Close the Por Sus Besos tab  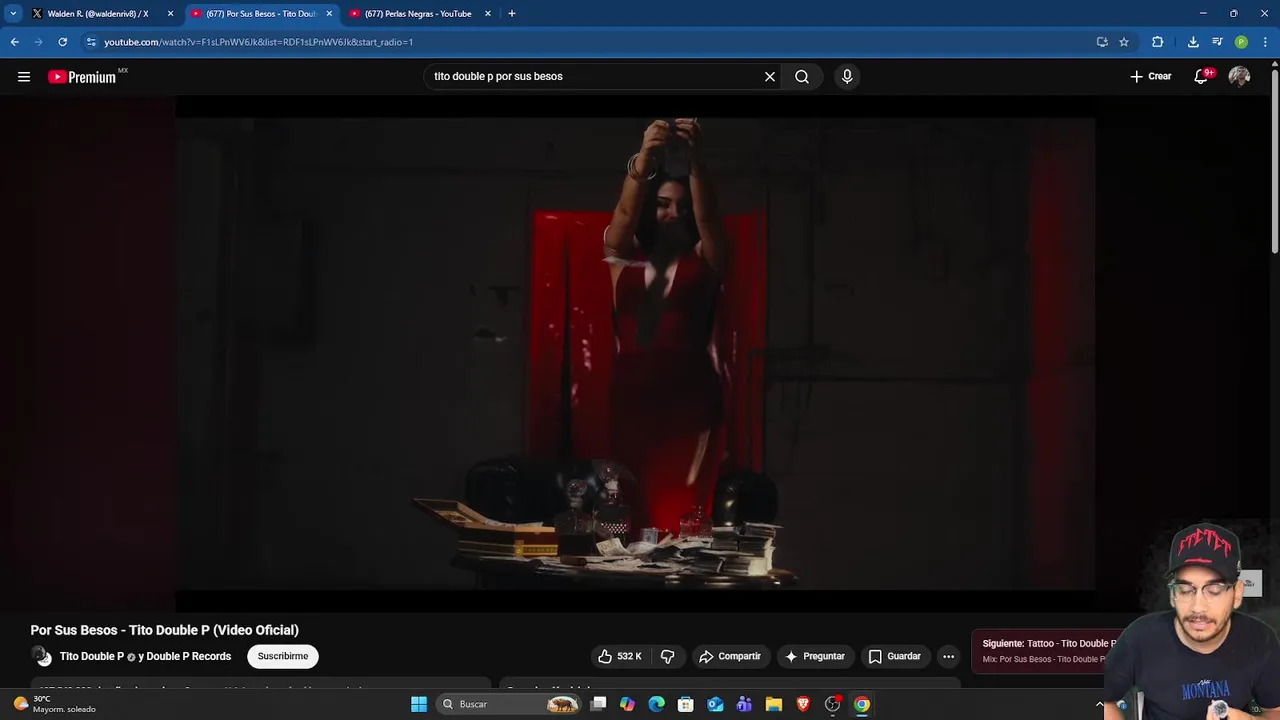pyautogui.click(x=329, y=14)
